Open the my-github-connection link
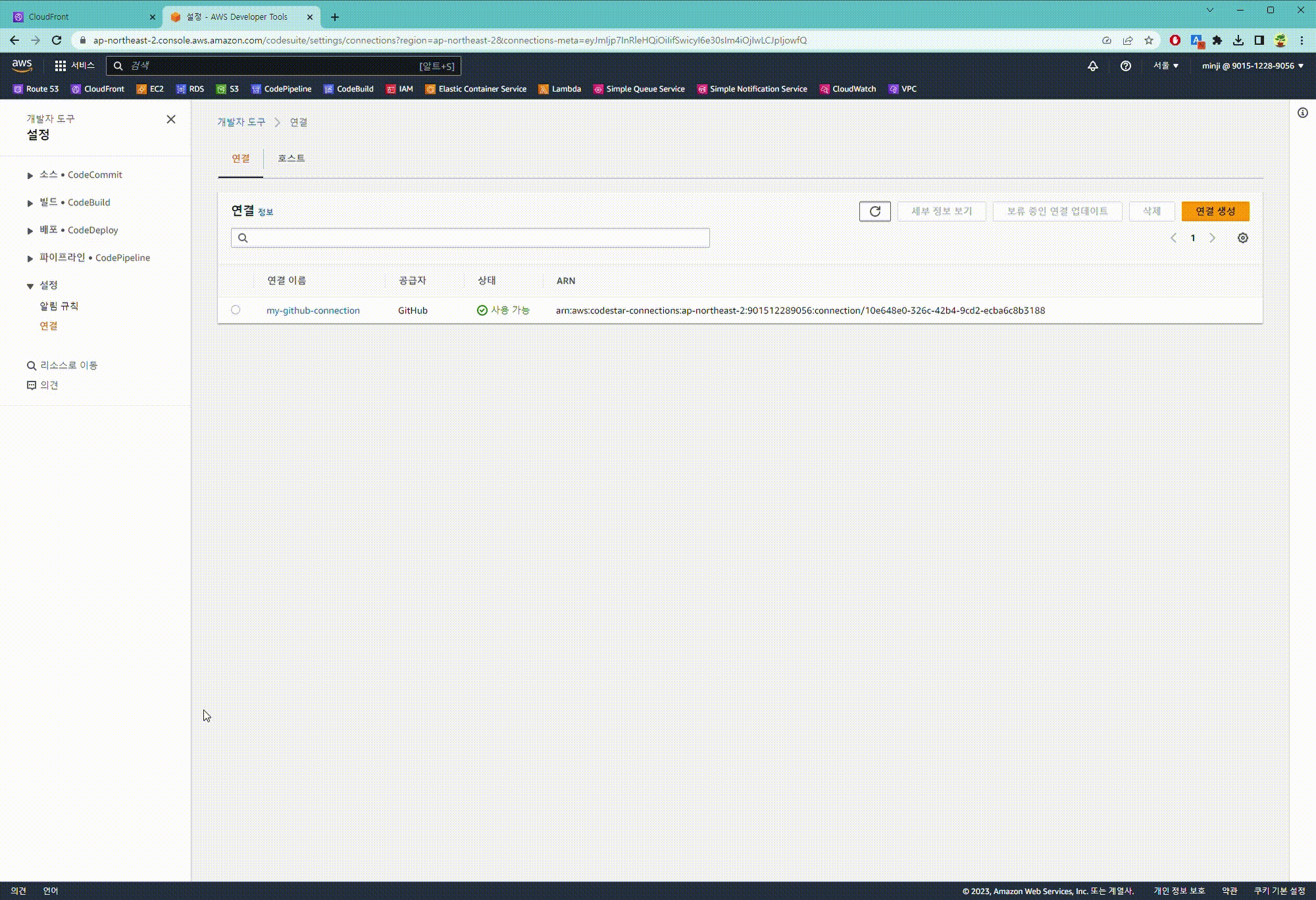Image resolution: width=1316 pixels, height=900 pixels. (x=313, y=310)
